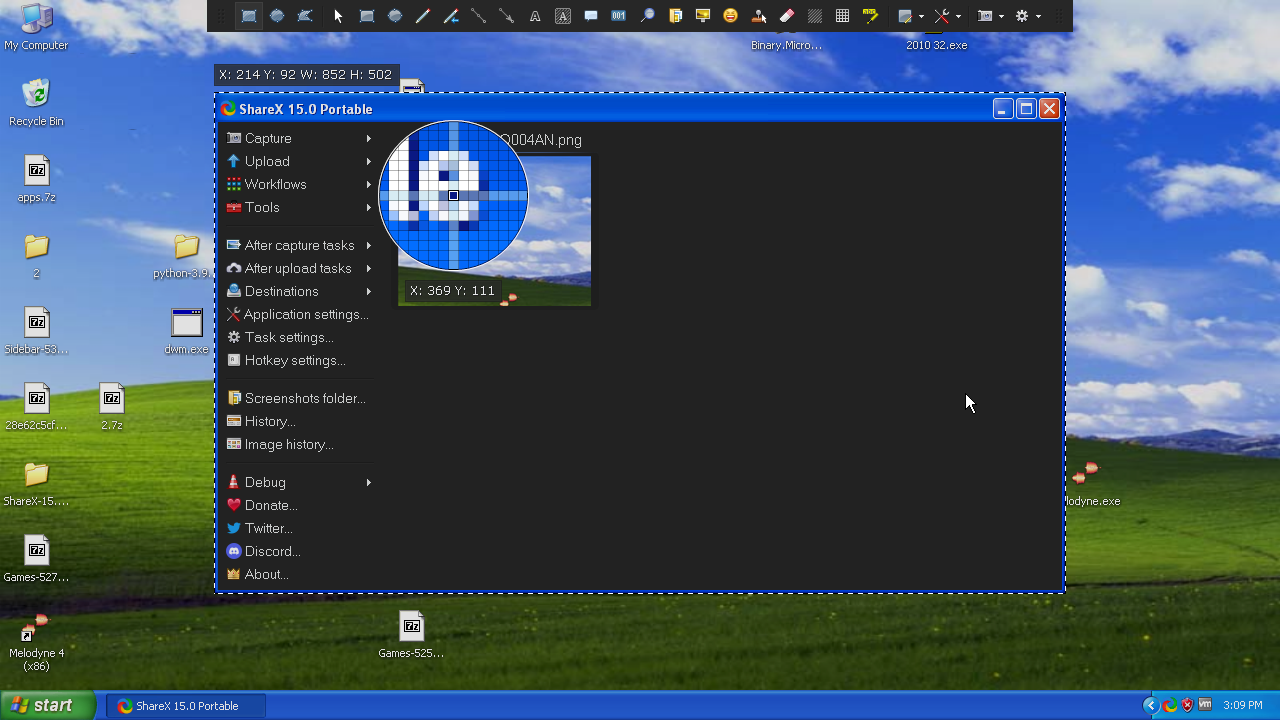Open the gear options dropdown

(x=1028, y=16)
